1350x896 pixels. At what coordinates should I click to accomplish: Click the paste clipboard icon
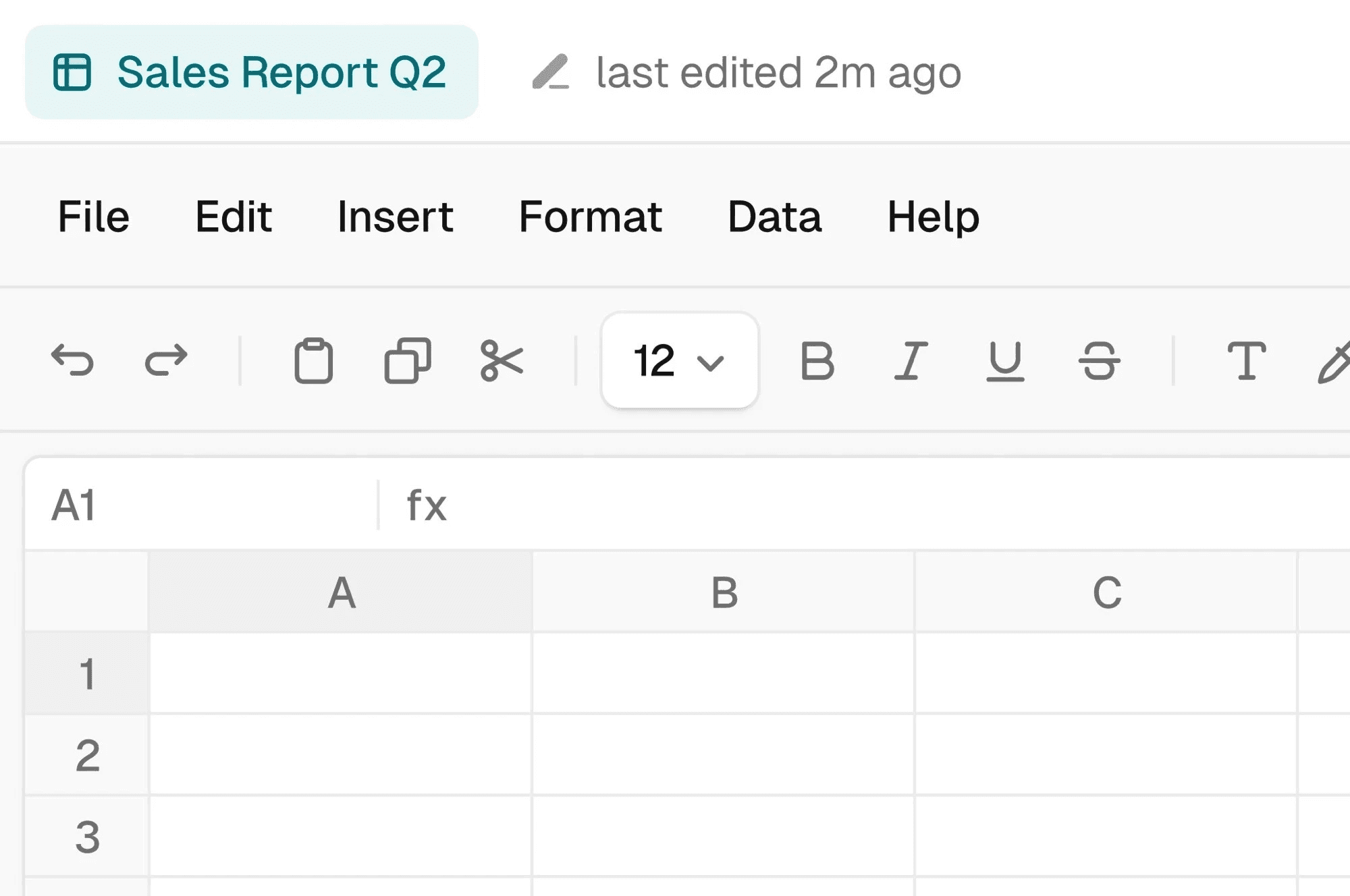[314, 361]
